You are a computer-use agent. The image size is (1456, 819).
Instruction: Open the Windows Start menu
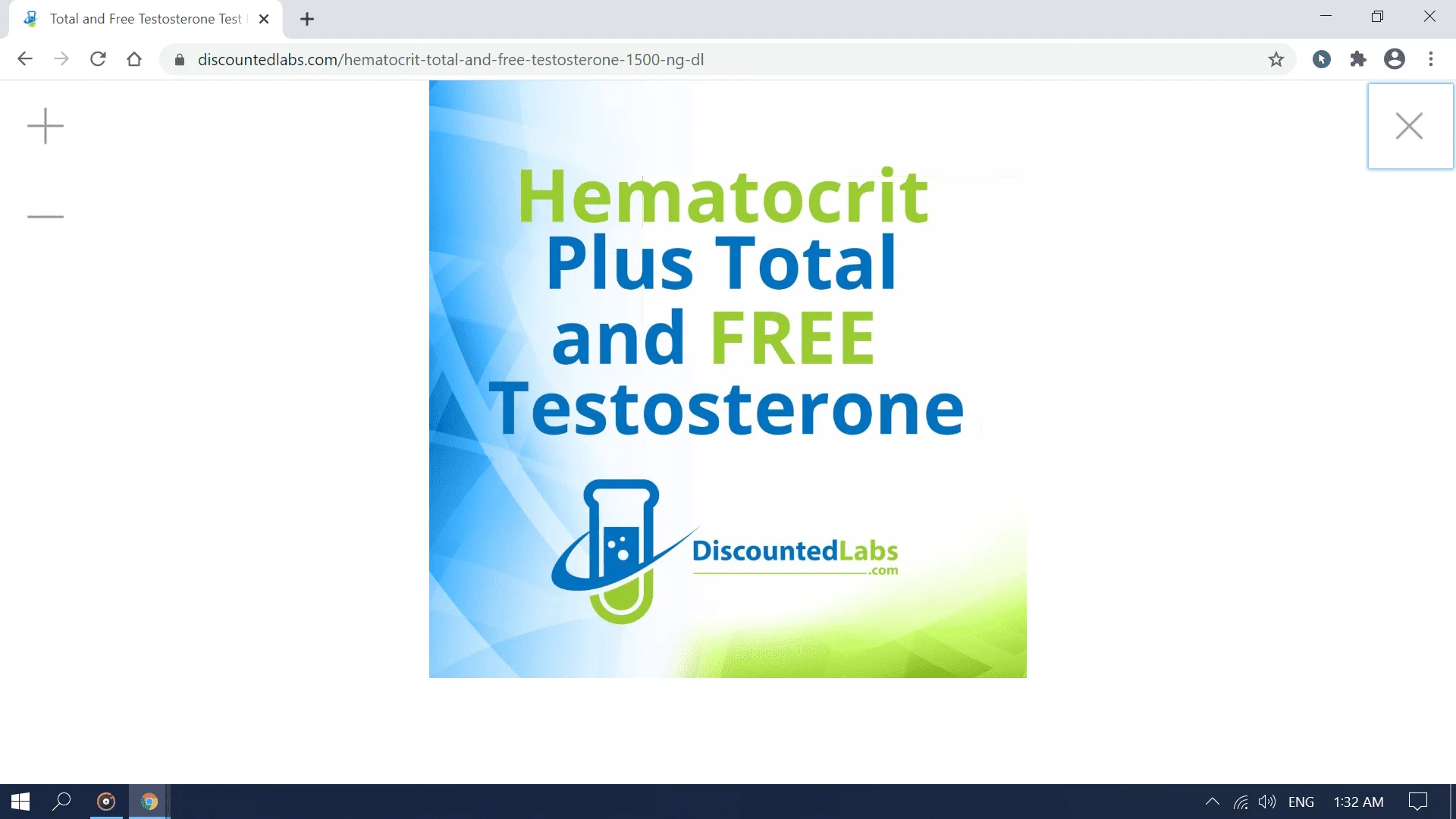pos(20,802)
